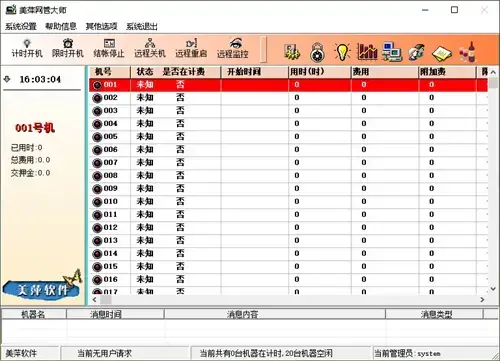Open the 系统设置 menu
This screenshot has height=361, width=500.
[21, 26]
